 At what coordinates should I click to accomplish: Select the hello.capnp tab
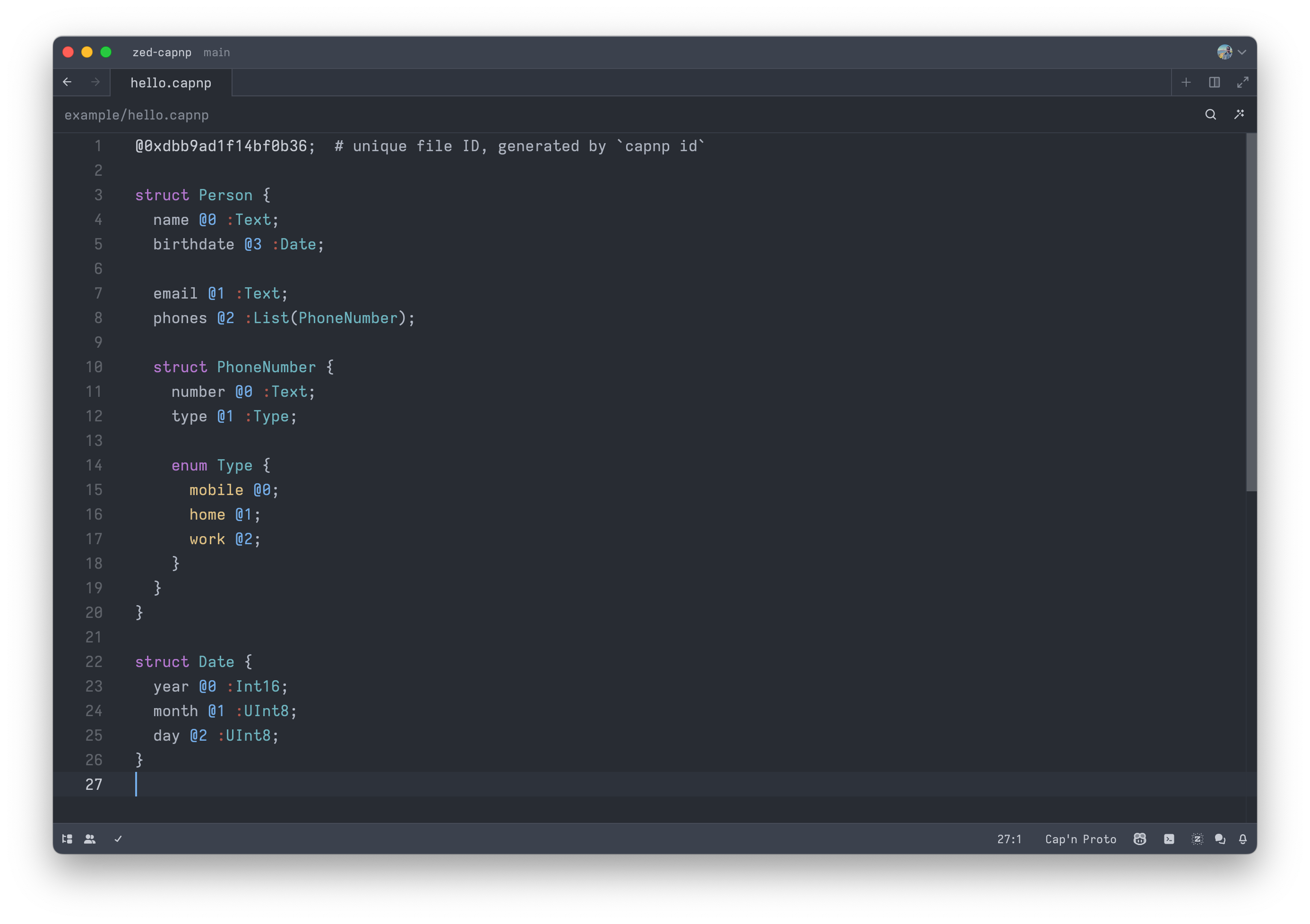171,83
